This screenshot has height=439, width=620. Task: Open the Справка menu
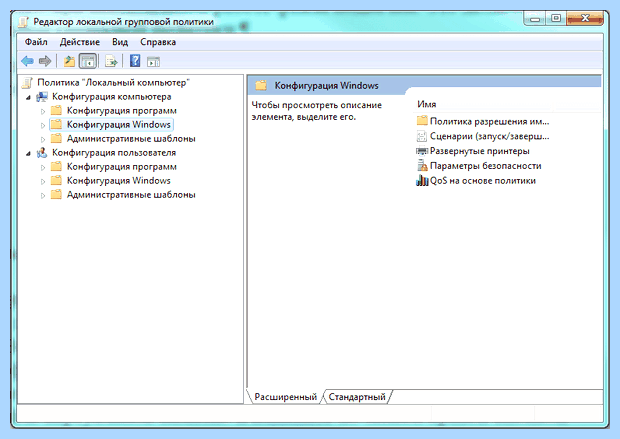(158, 42)
